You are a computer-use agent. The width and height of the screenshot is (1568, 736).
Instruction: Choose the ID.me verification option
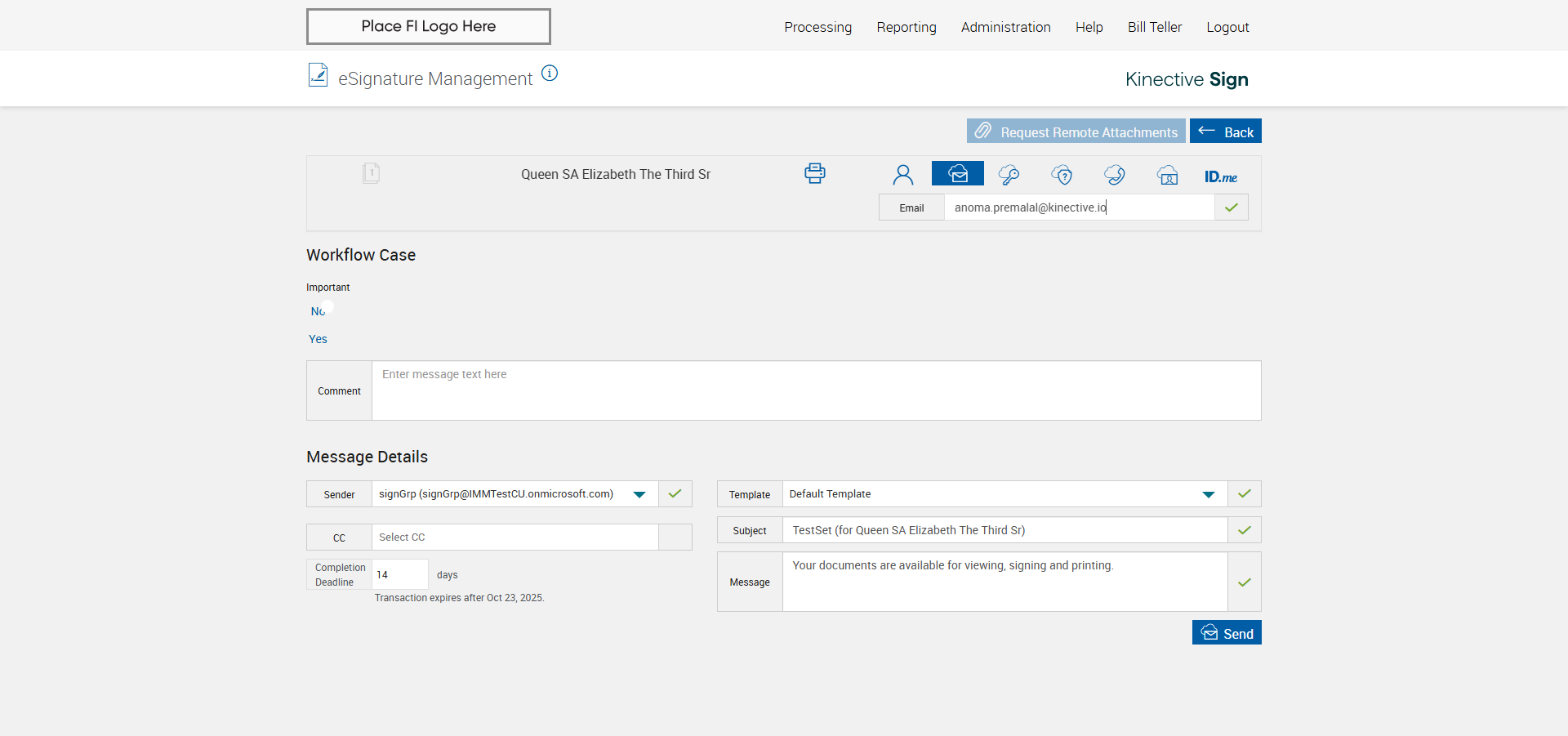[1220, 176]
